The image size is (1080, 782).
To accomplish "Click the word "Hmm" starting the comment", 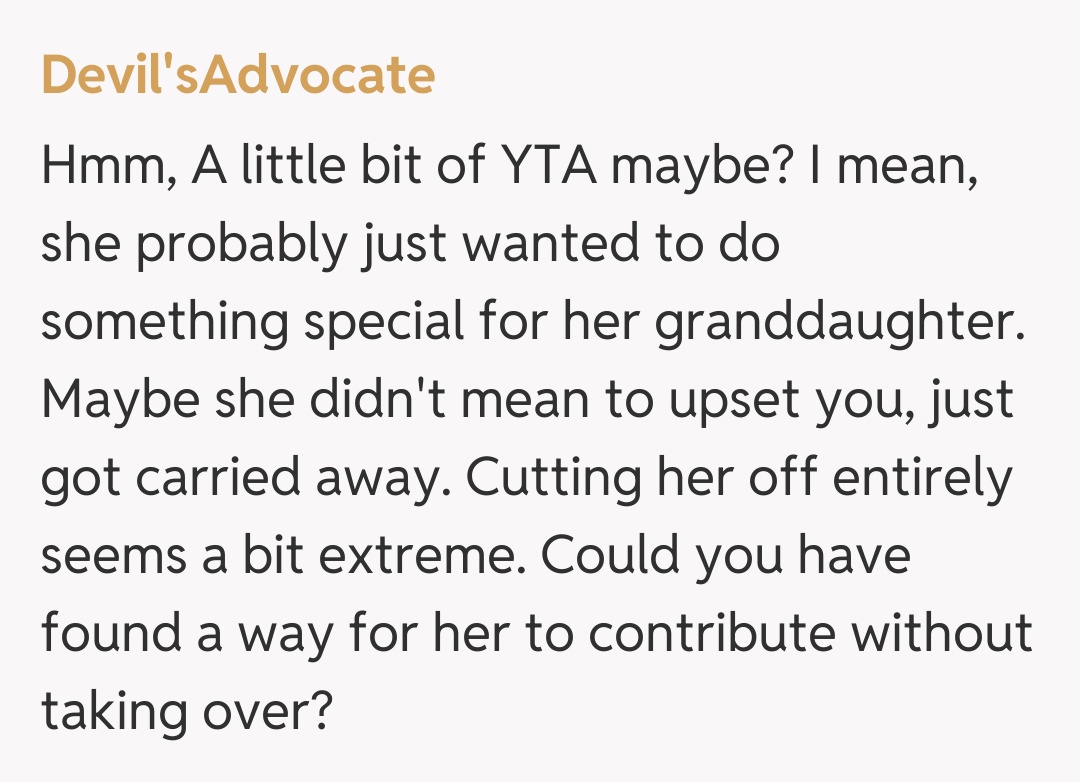I will tap(97, 166).
